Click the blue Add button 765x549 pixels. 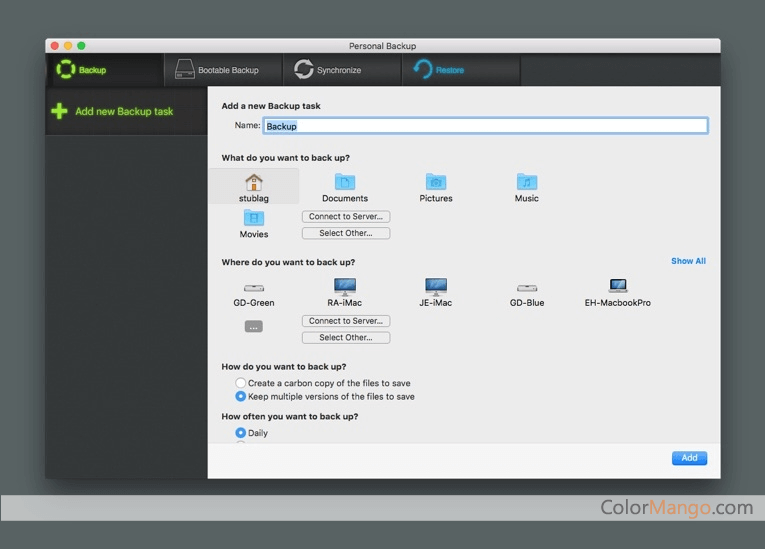689,458
